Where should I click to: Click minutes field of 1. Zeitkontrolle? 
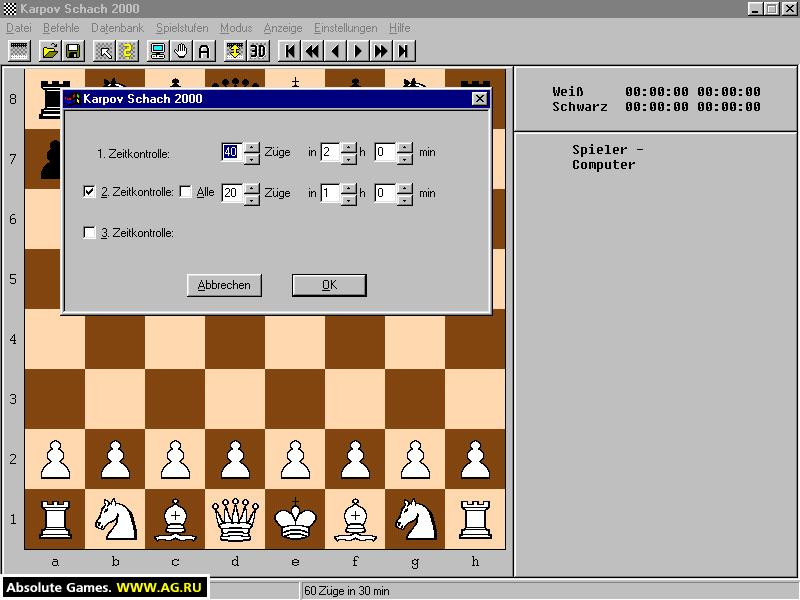[386, 153]
